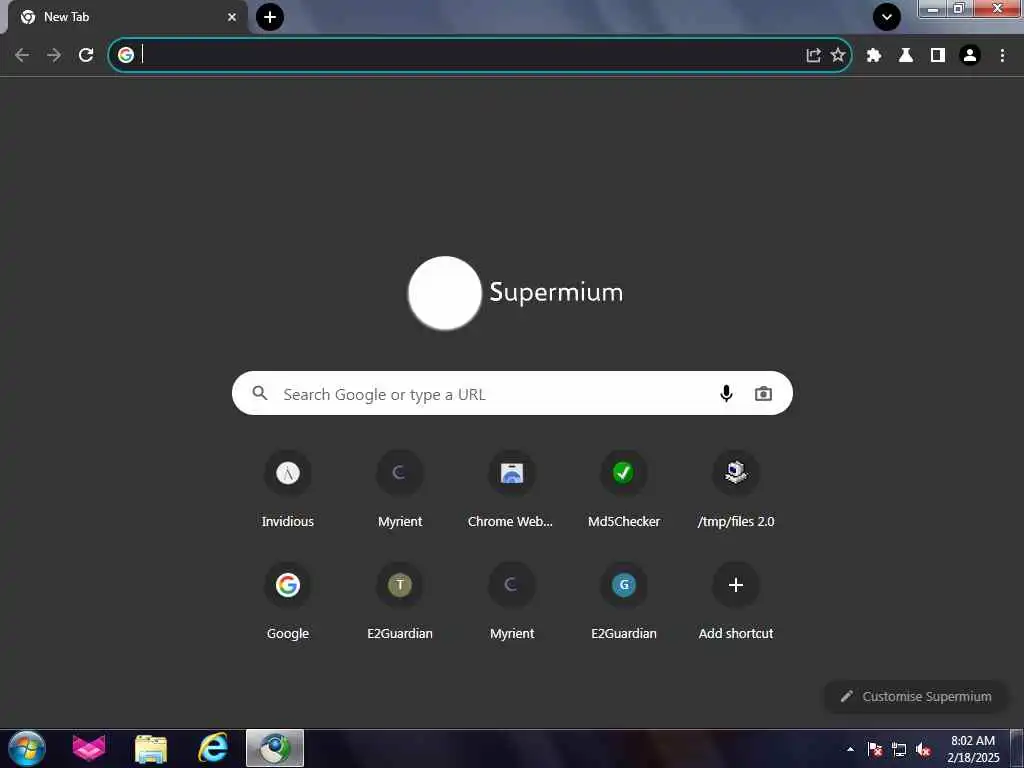Close the New Tab tab
The width and height of the screenshot is (1024, 768).
coord(232,17)
